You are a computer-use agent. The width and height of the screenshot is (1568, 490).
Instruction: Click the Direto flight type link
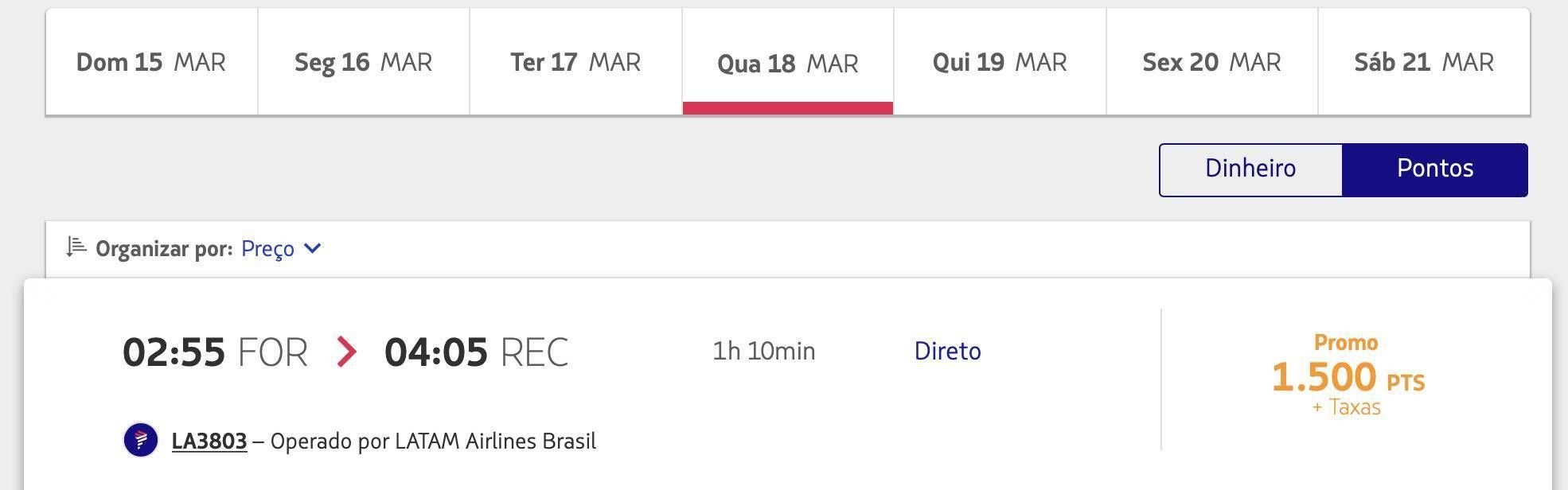947,351
